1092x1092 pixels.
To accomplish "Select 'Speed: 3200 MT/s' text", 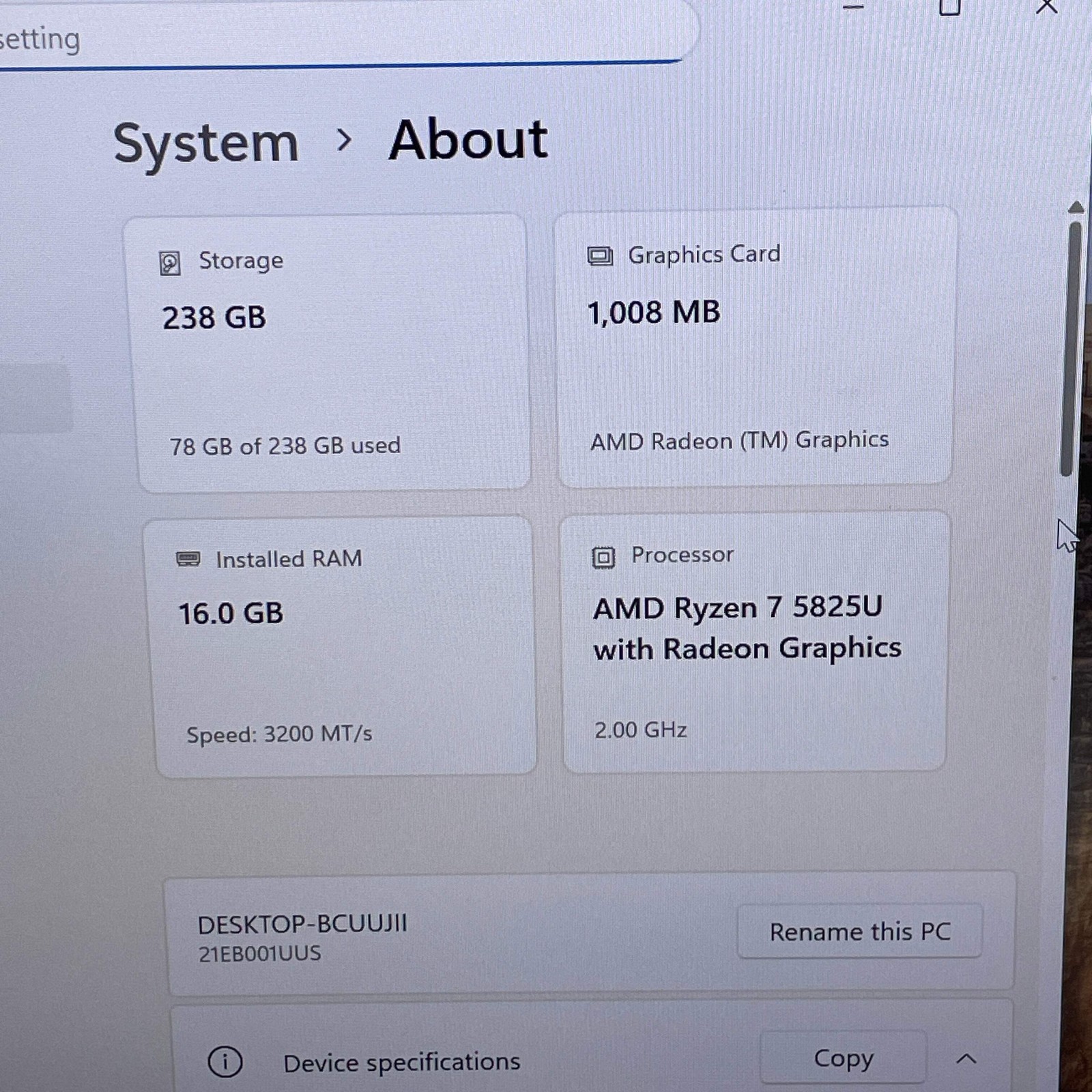I will pyautogui.click(x=279, y=734).
